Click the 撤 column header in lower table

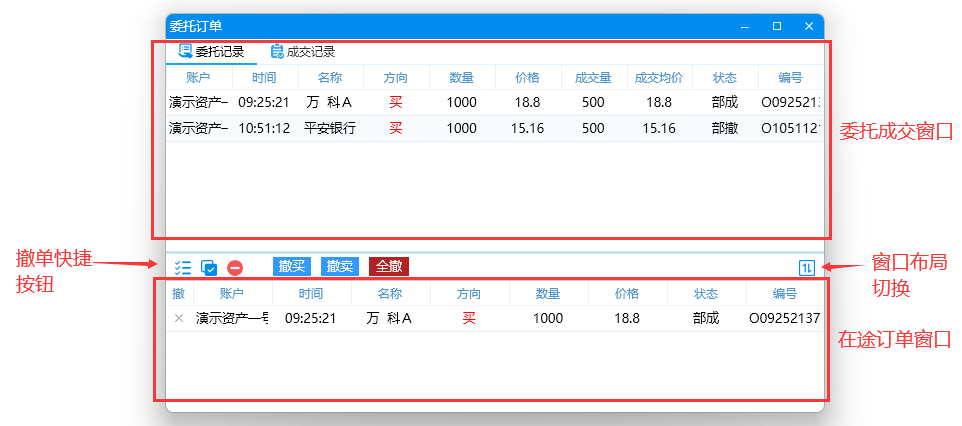(x=179, y=294)
